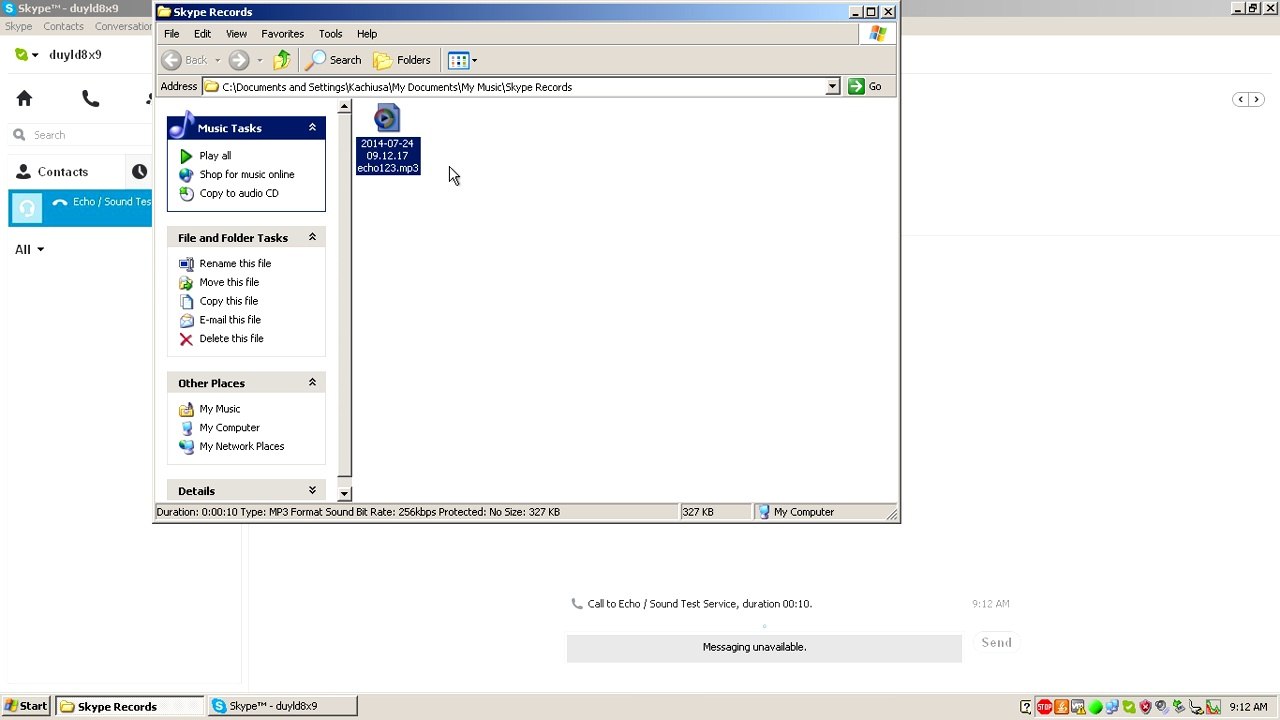
Task: Click Copy to audio CD link
Action: point(239,193)
